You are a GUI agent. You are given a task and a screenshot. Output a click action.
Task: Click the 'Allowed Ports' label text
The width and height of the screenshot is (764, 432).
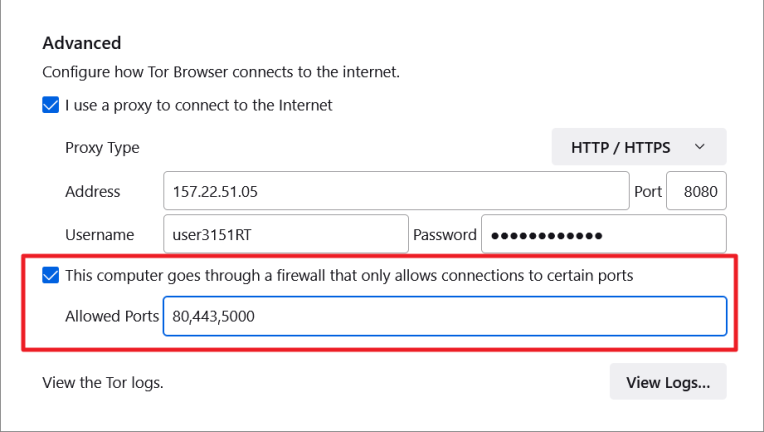pyautogui.click(x=112, y=317)
